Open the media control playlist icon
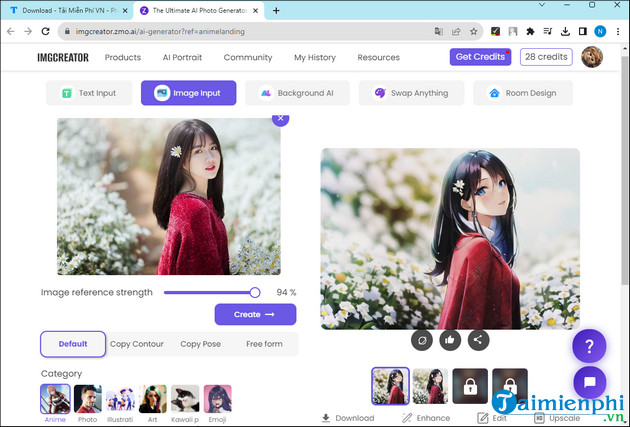Screen dimensions: 630x427 click(548, 31)
